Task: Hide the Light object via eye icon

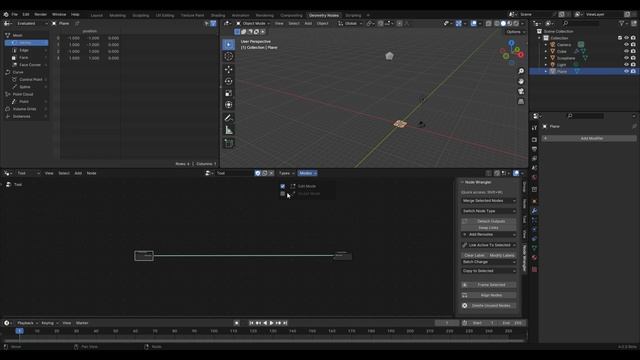Action: 626,64
